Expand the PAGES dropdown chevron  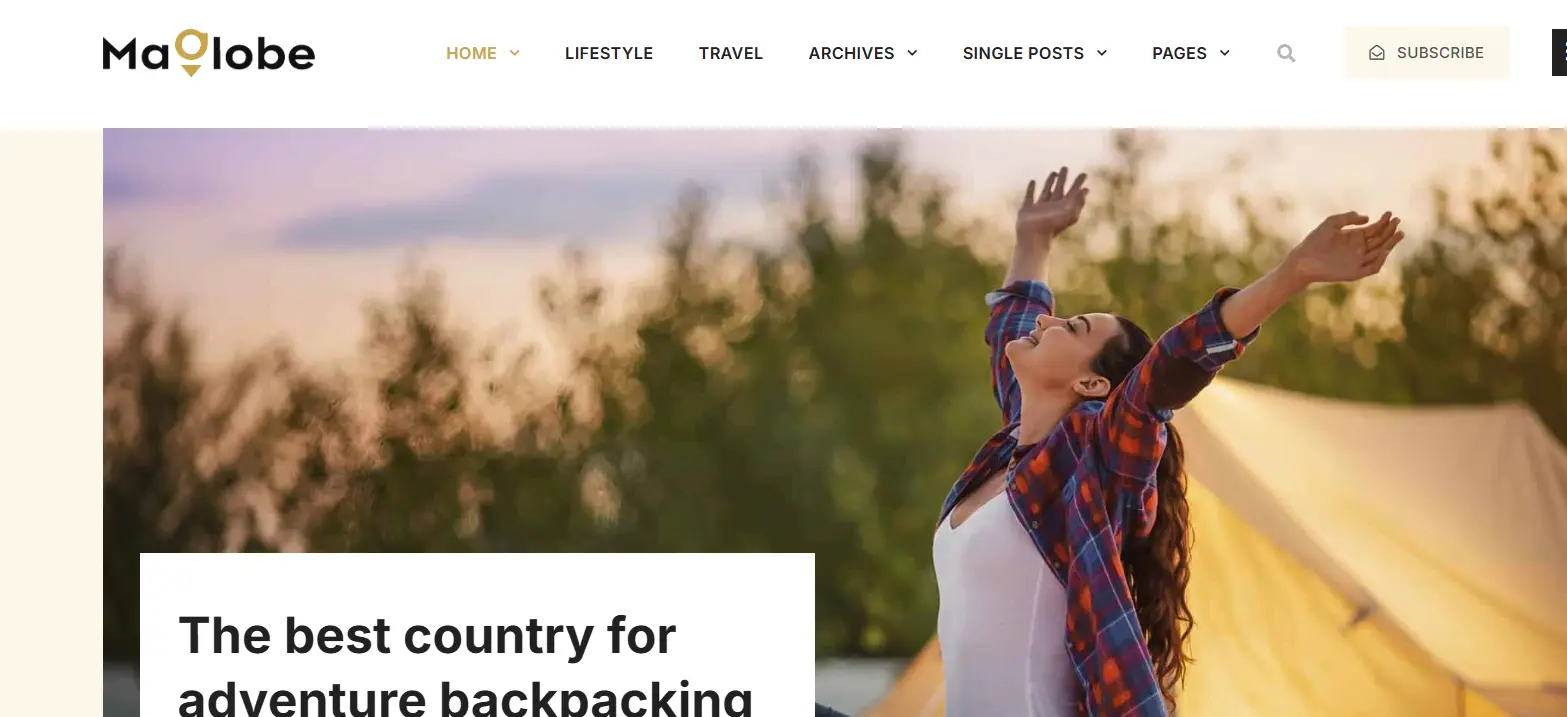[1225, 53]
